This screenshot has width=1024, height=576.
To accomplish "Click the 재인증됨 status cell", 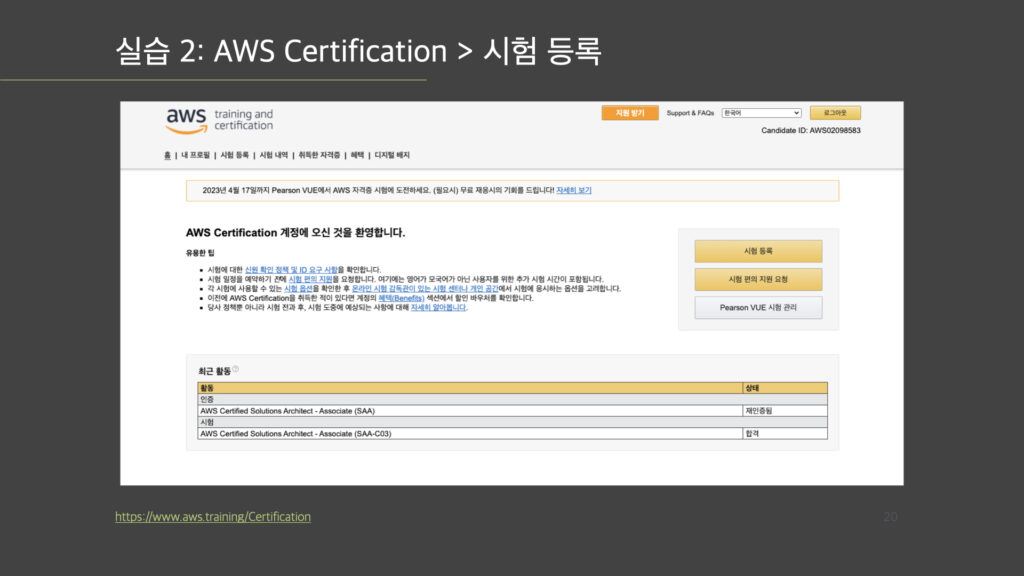I will (785, 411).
